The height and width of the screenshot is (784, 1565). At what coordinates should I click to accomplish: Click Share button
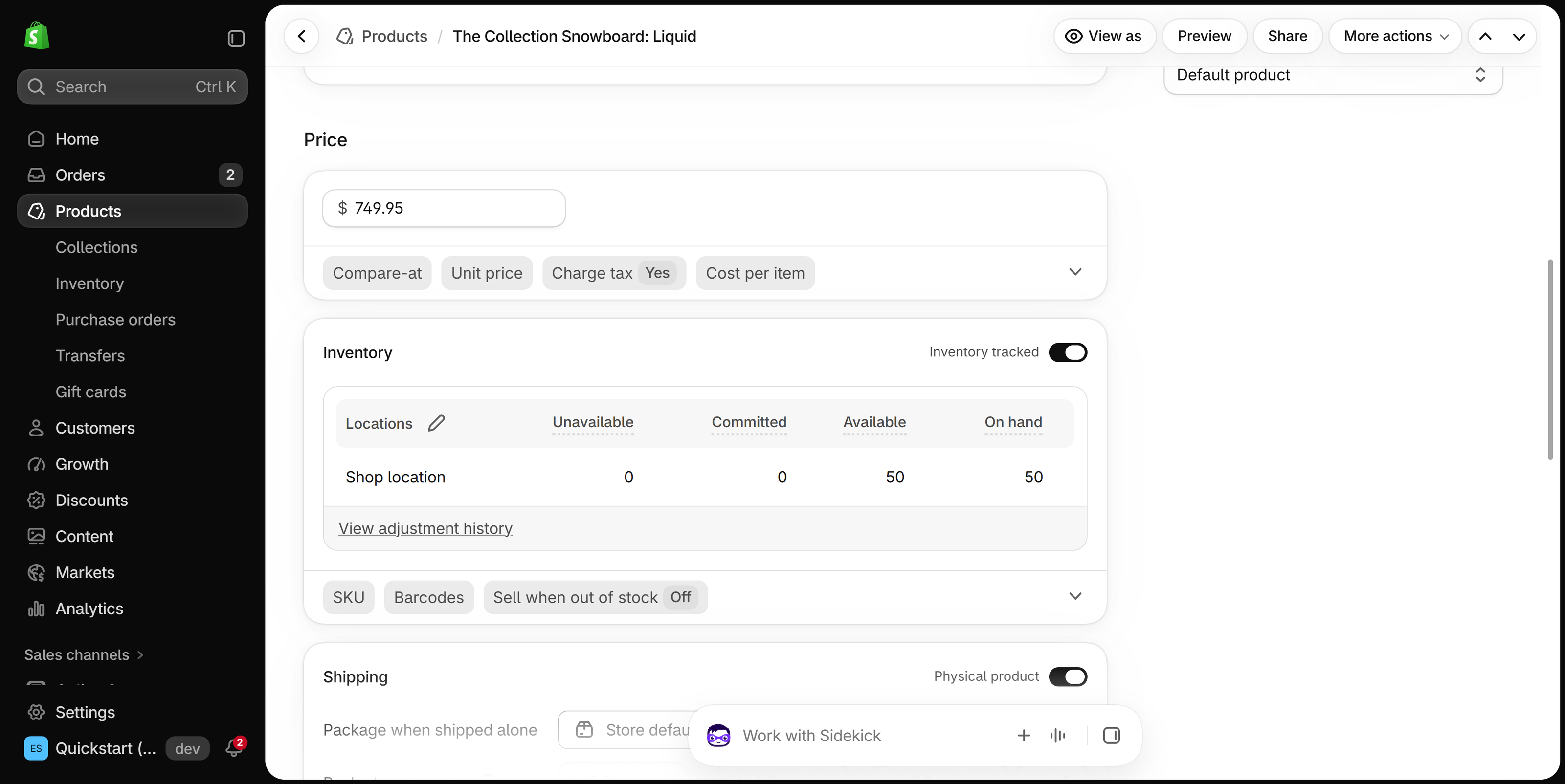[1287, 37]
